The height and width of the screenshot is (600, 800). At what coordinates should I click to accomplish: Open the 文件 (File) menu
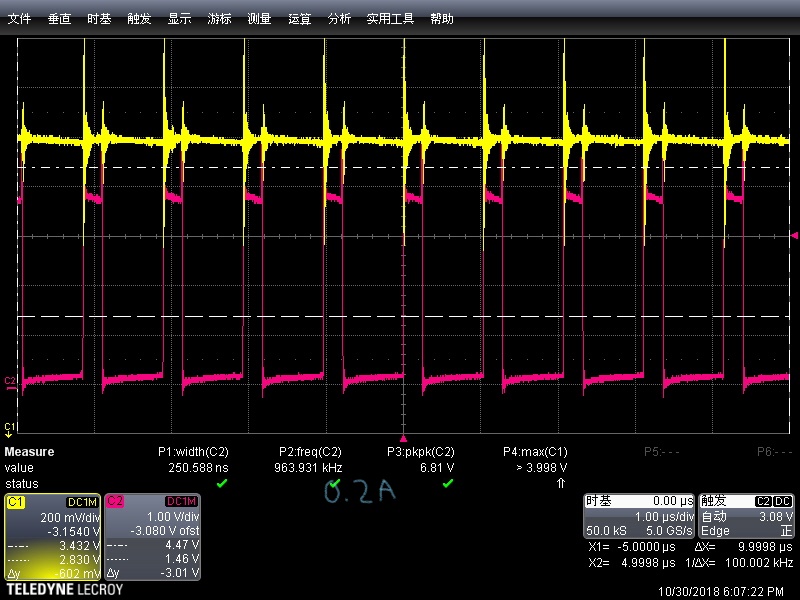[19, 19]
